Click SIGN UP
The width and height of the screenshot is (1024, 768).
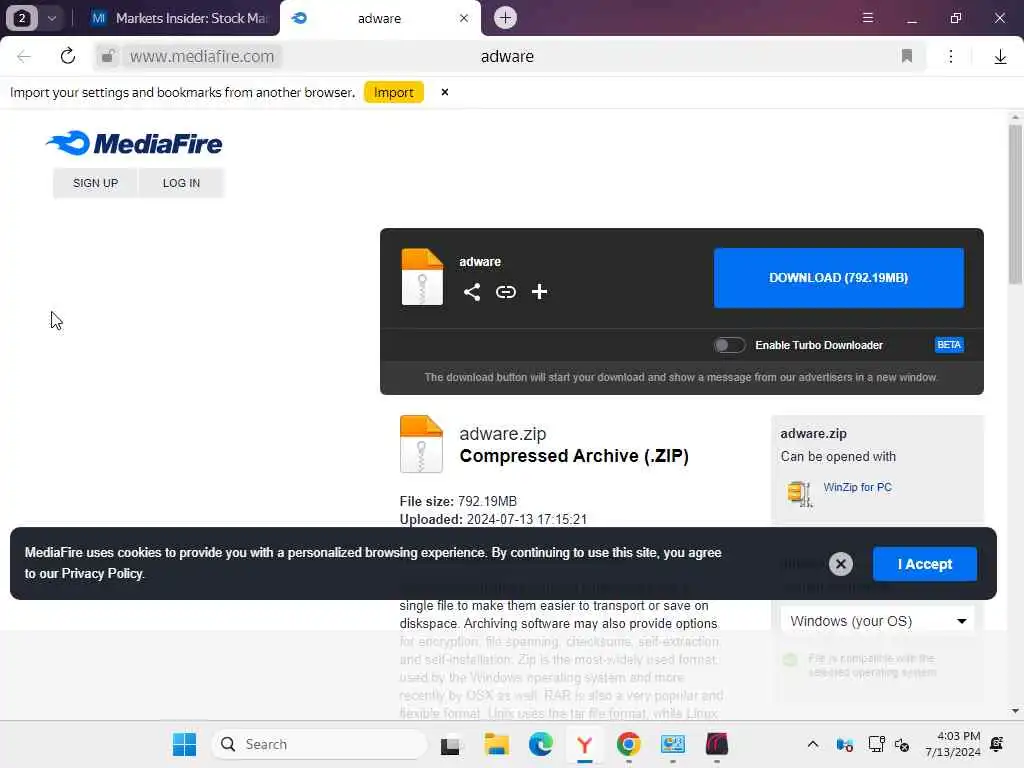[95, 183]
